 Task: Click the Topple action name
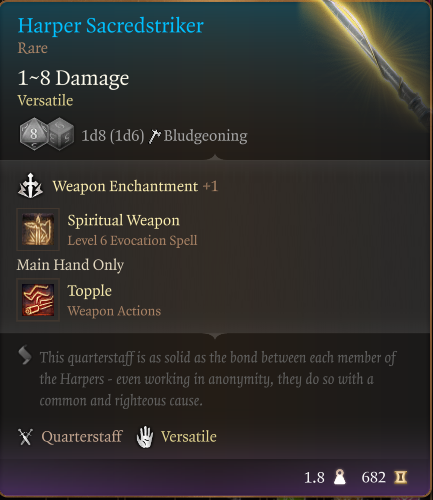coord(89,291)
